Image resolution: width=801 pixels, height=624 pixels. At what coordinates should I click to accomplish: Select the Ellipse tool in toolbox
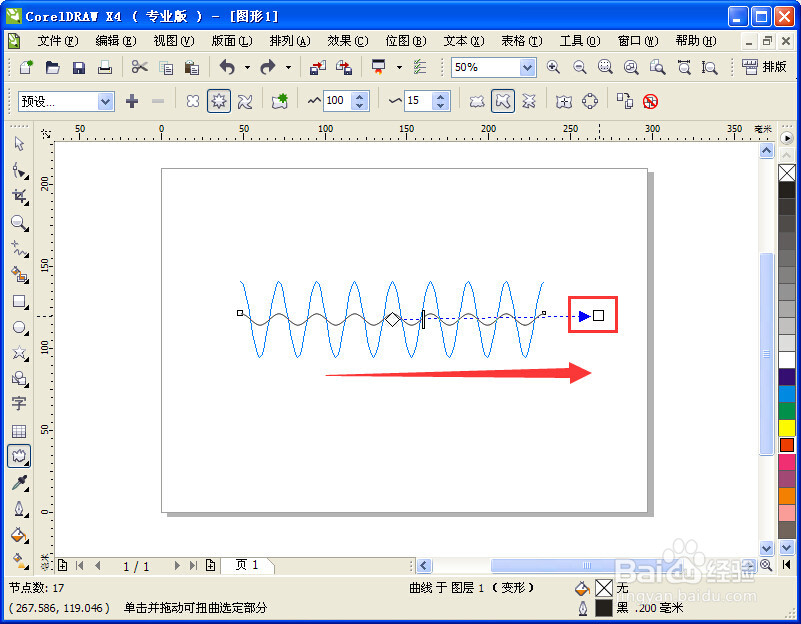tap(19, 327)
